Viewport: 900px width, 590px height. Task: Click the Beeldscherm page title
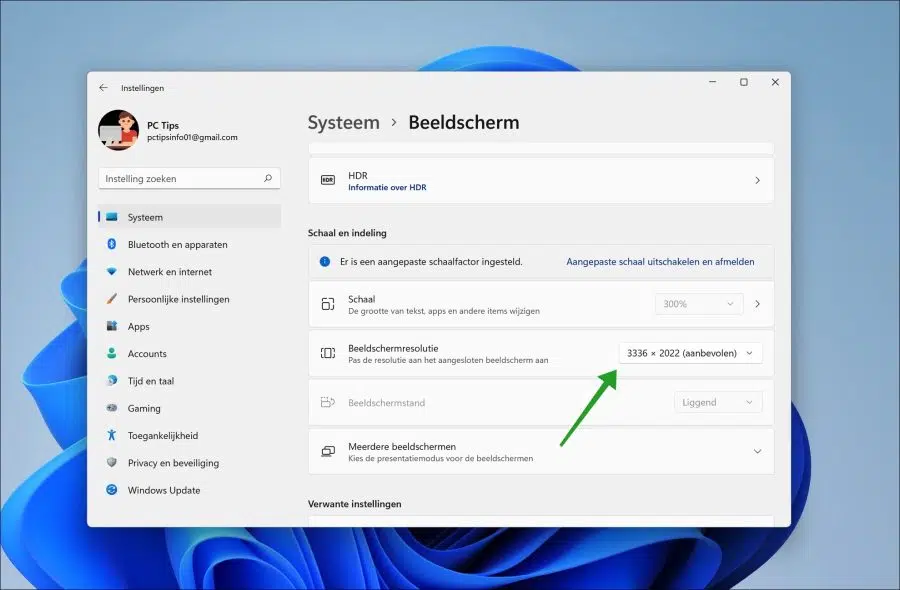464,122
